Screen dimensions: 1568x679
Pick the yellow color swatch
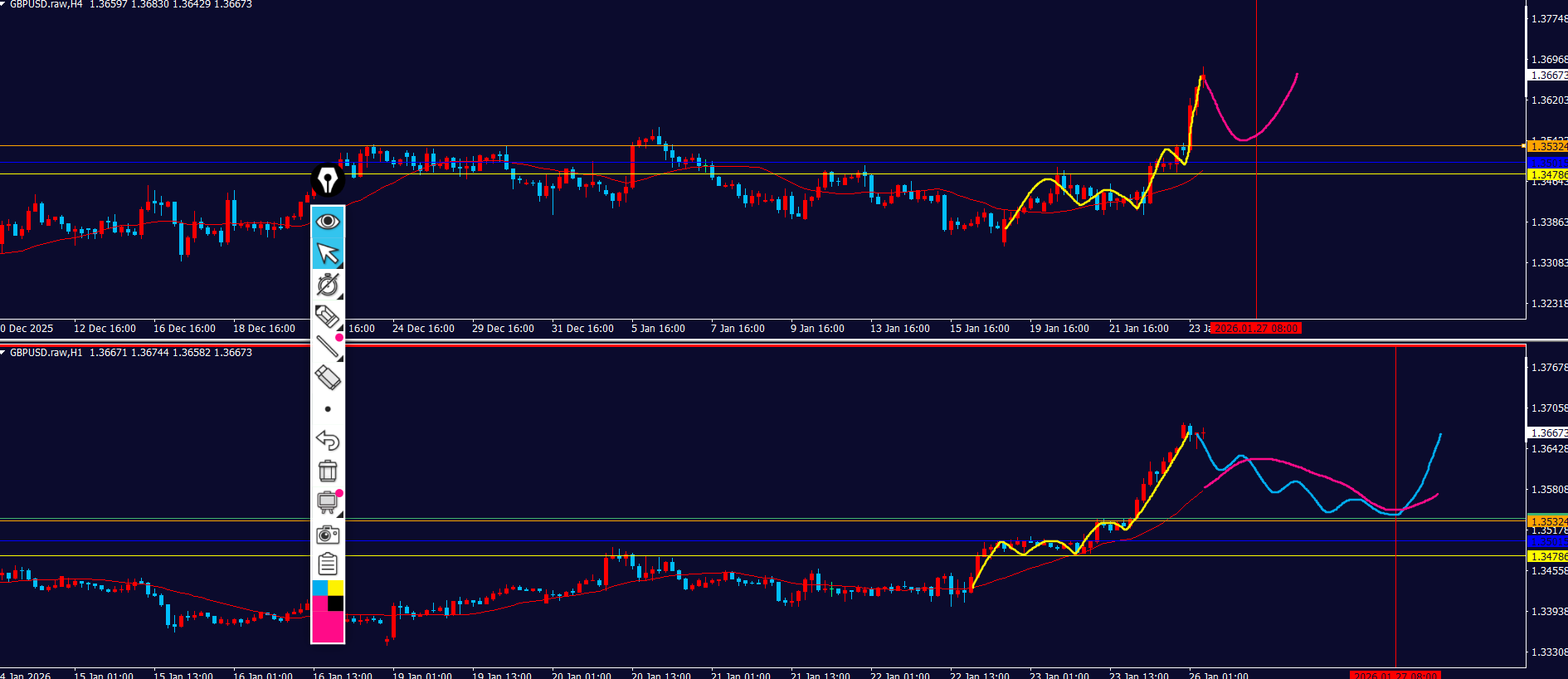(x=336, y=589)
